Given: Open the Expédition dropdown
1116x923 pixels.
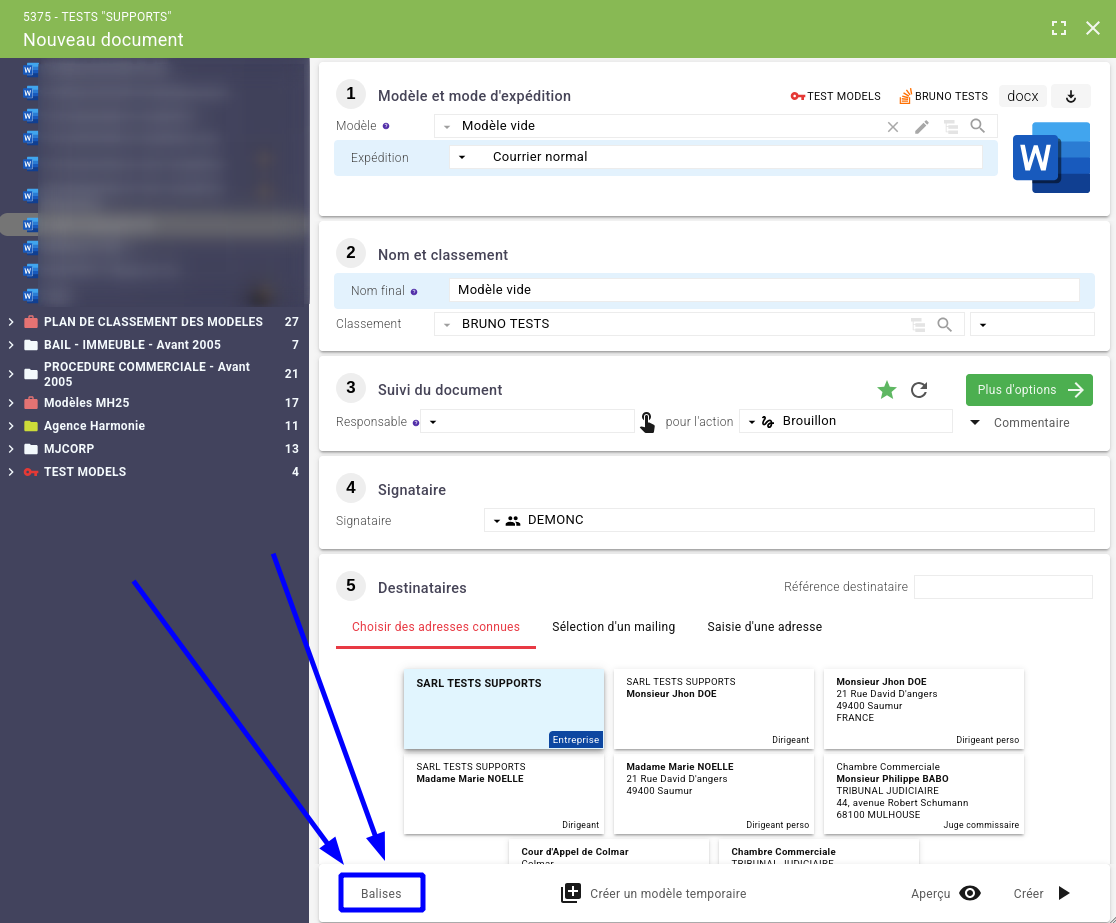Looking at the screenshot, I should pos(462,157).
